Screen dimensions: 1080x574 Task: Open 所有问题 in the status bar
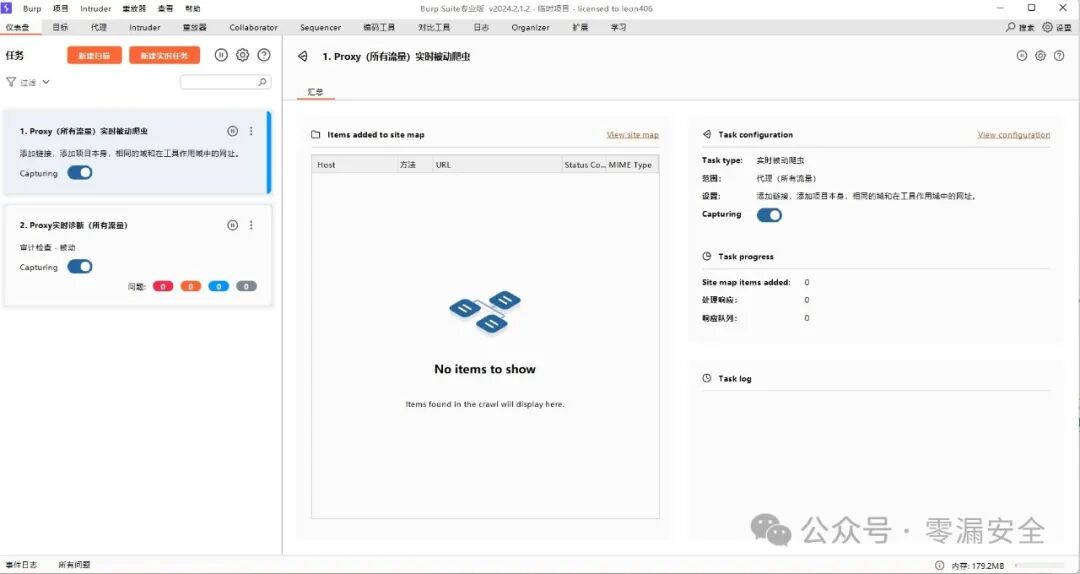point(74,565)
